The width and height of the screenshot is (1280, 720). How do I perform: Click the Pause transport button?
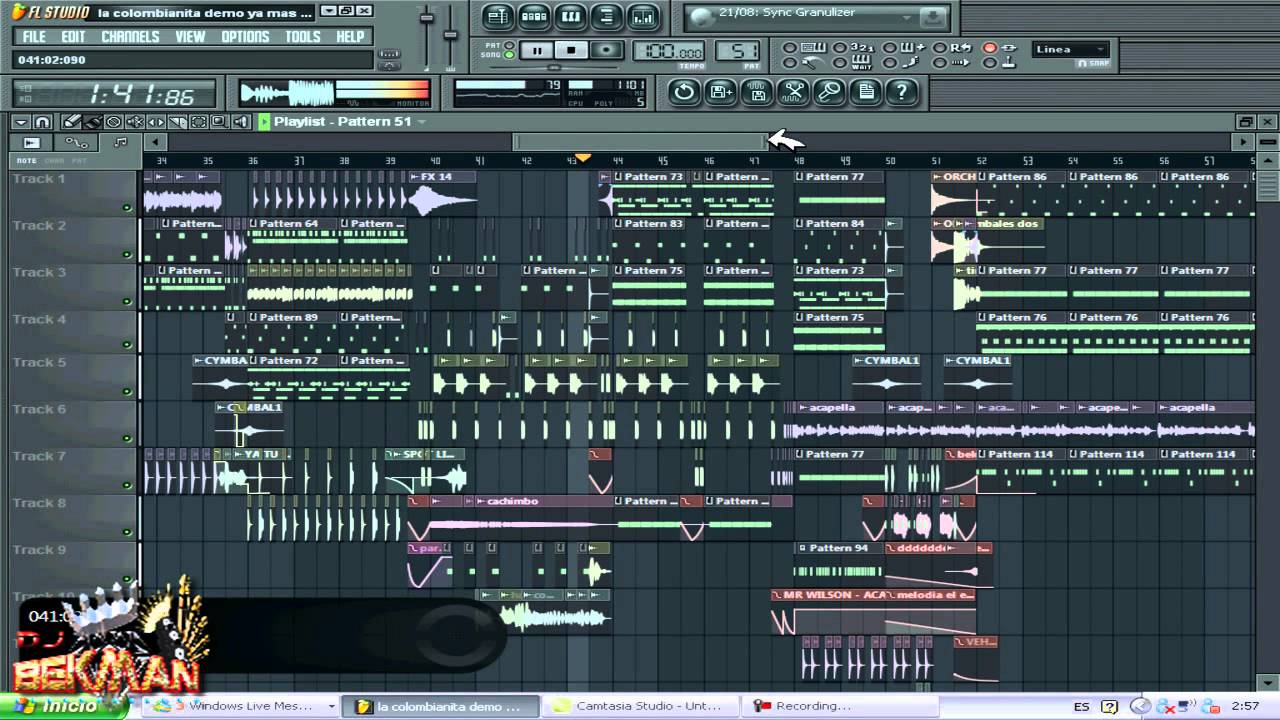[x=537, y=50]
